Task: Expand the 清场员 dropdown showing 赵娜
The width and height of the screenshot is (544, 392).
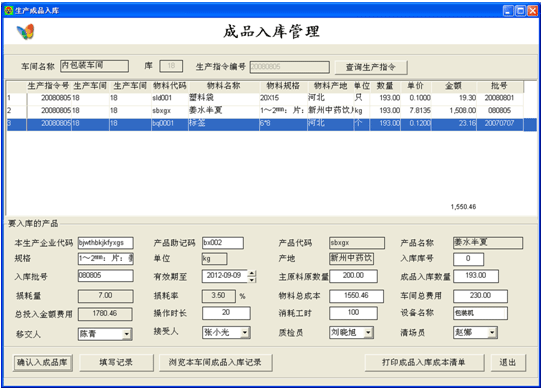Action: (492, 333)
